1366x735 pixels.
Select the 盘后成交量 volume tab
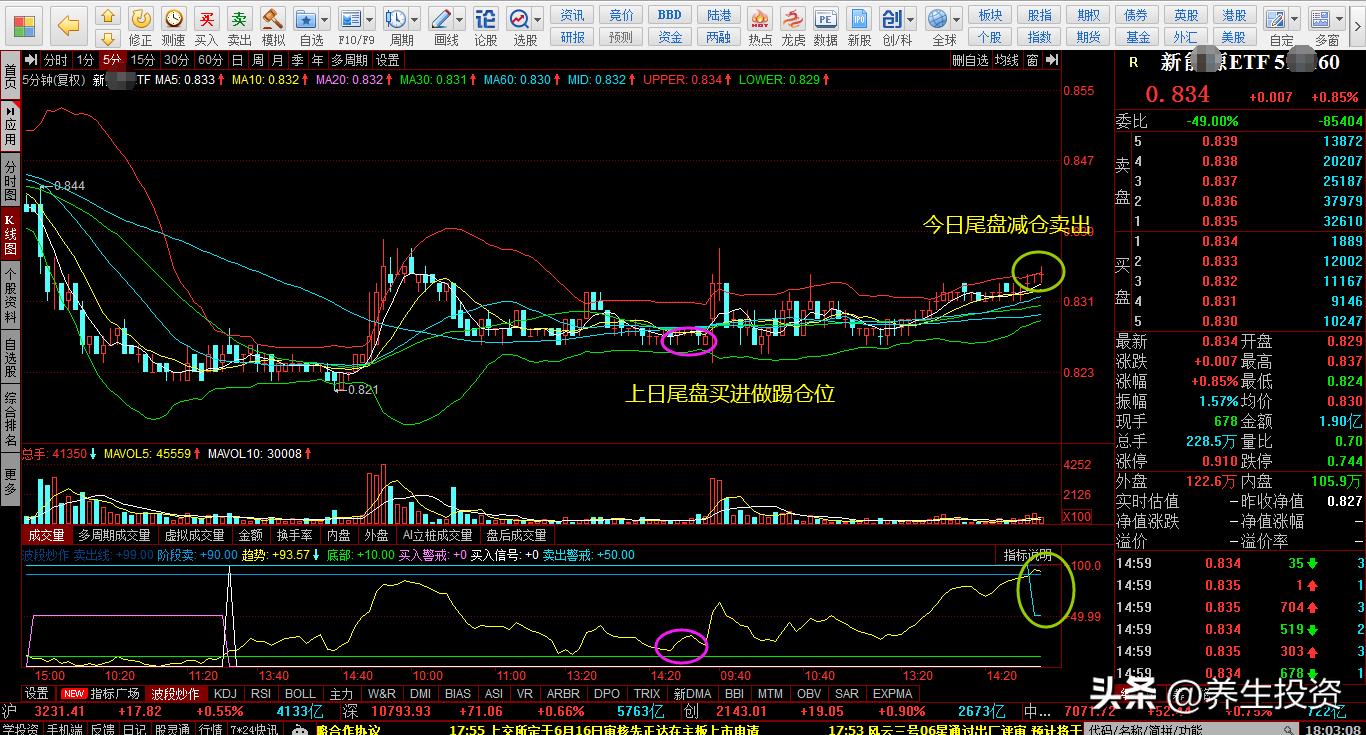point(516,535)
